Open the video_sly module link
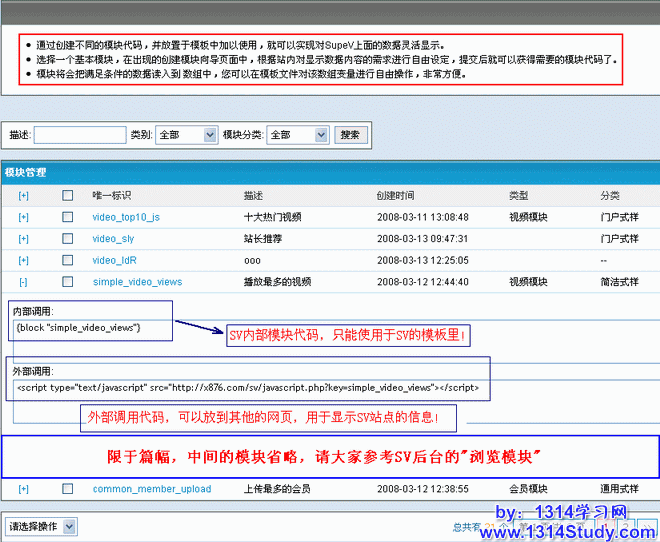The image size is (660, 542). [113, 239]
